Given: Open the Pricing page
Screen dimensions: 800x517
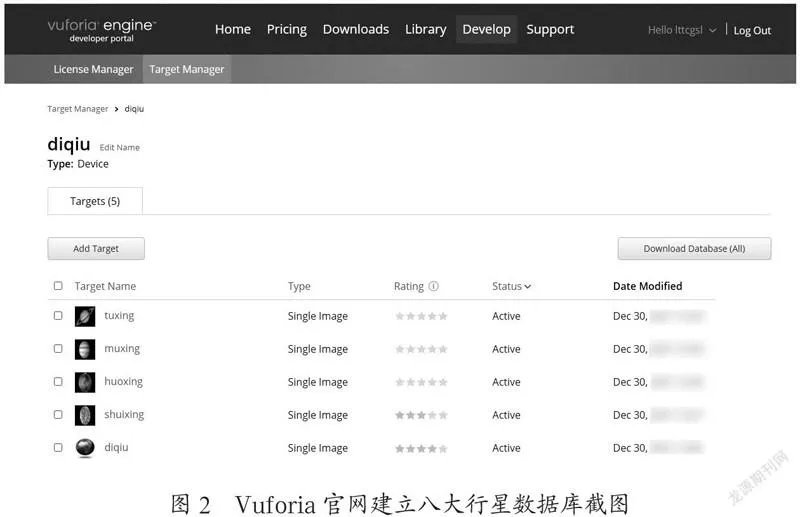Looking at the screenshot, I should tap(287, 30).
